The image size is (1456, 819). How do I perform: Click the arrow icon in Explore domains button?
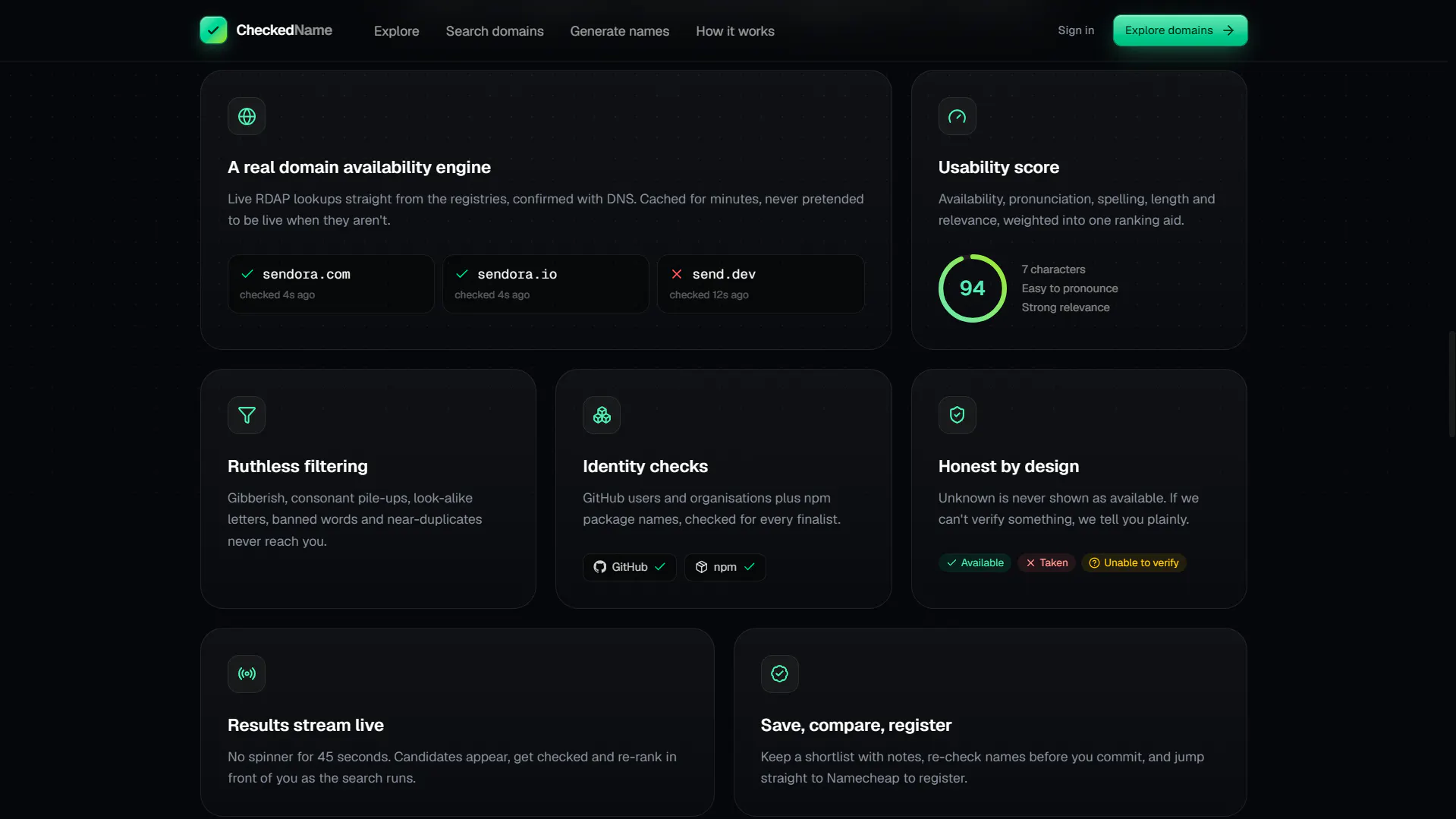click(1228, 30)
